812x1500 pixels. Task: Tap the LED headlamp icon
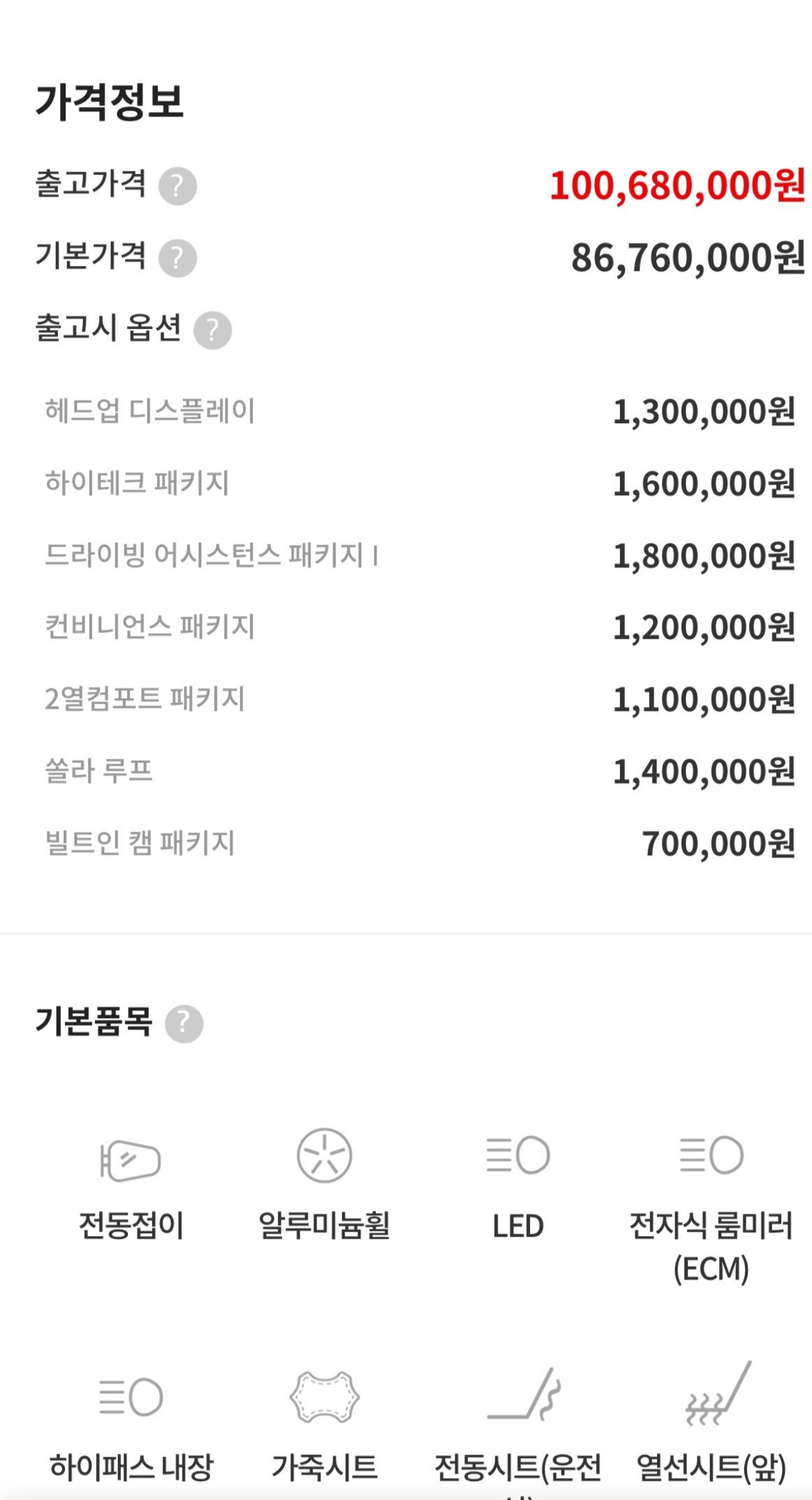click(x=518, y=1155)
